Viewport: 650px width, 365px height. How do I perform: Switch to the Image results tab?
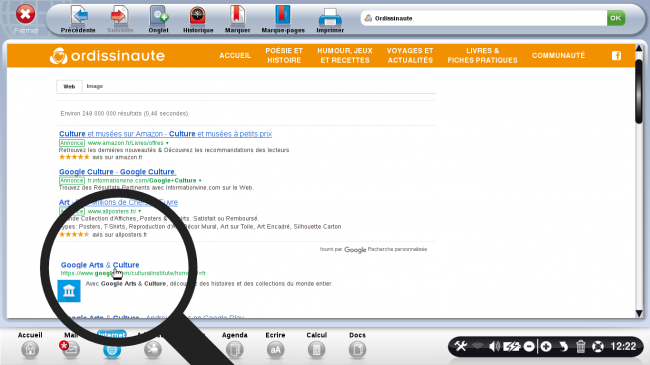[x=95, y=86]
